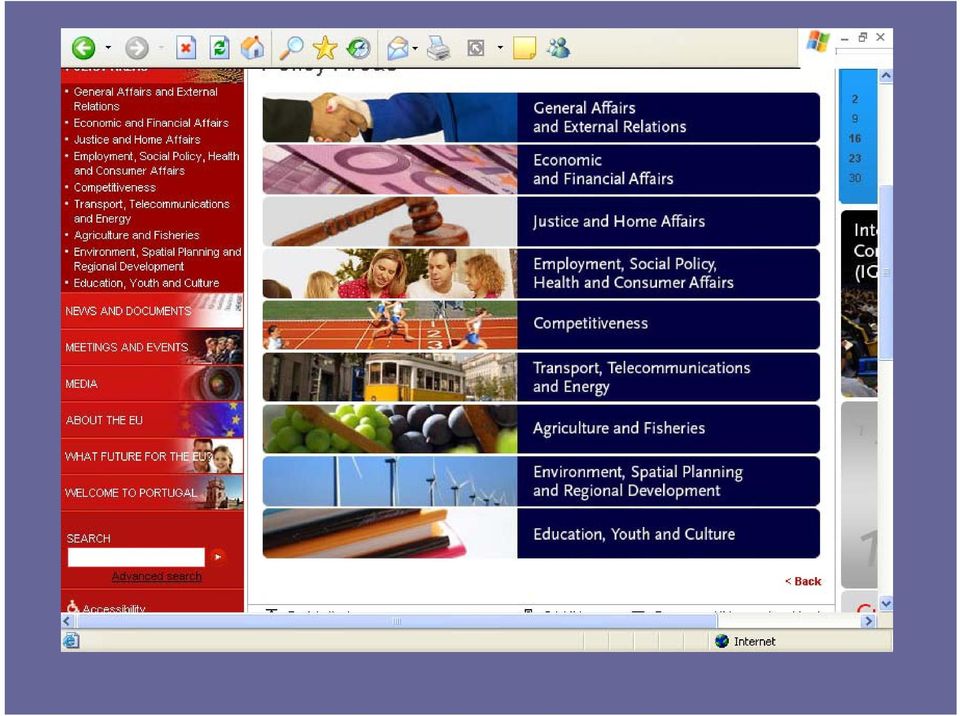Image resolution: width=960 pixels, height=716 pixels.
Task: Print the page with the printer icon
Action: pos(438,48)
